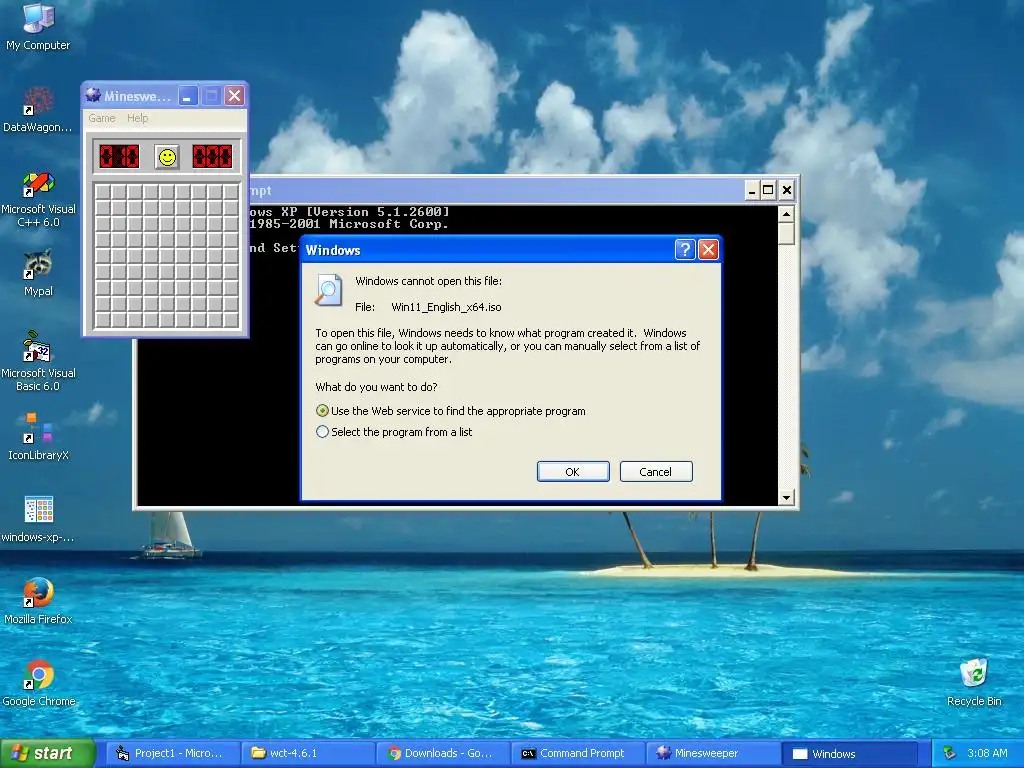Switch to Downloads - Google Chrome taskbar item
Screen dimensions: 1024x768
point(444,753)
